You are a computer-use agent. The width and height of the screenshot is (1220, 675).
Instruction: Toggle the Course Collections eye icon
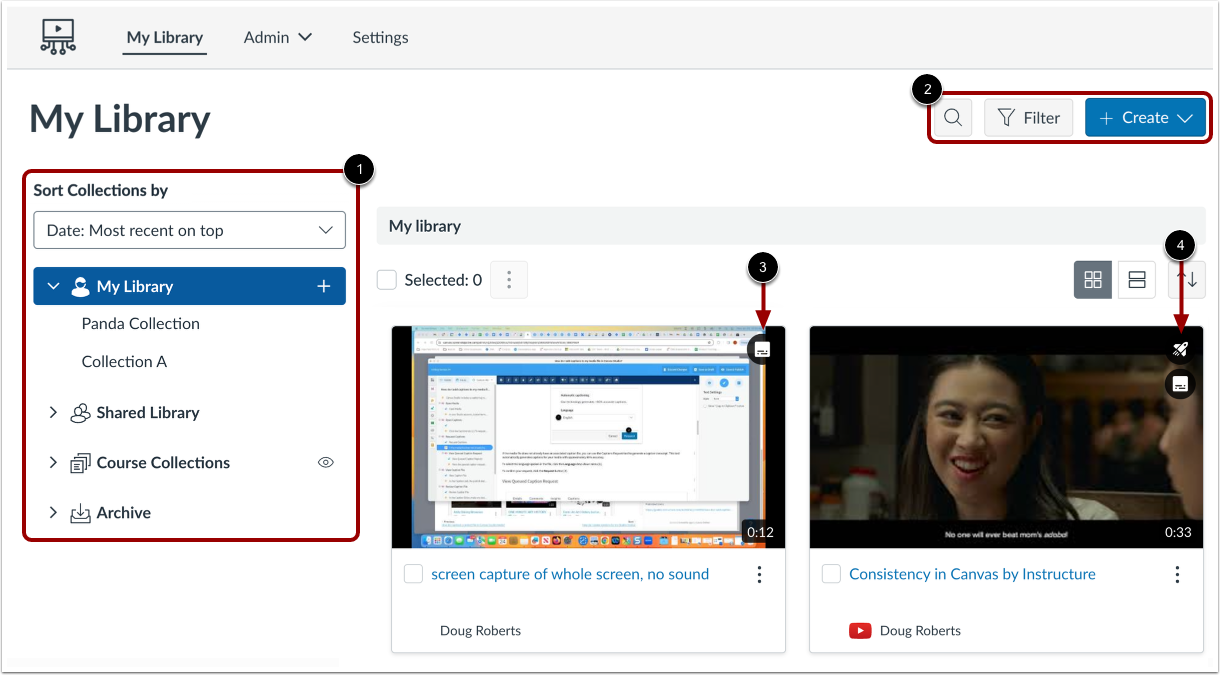325,462
